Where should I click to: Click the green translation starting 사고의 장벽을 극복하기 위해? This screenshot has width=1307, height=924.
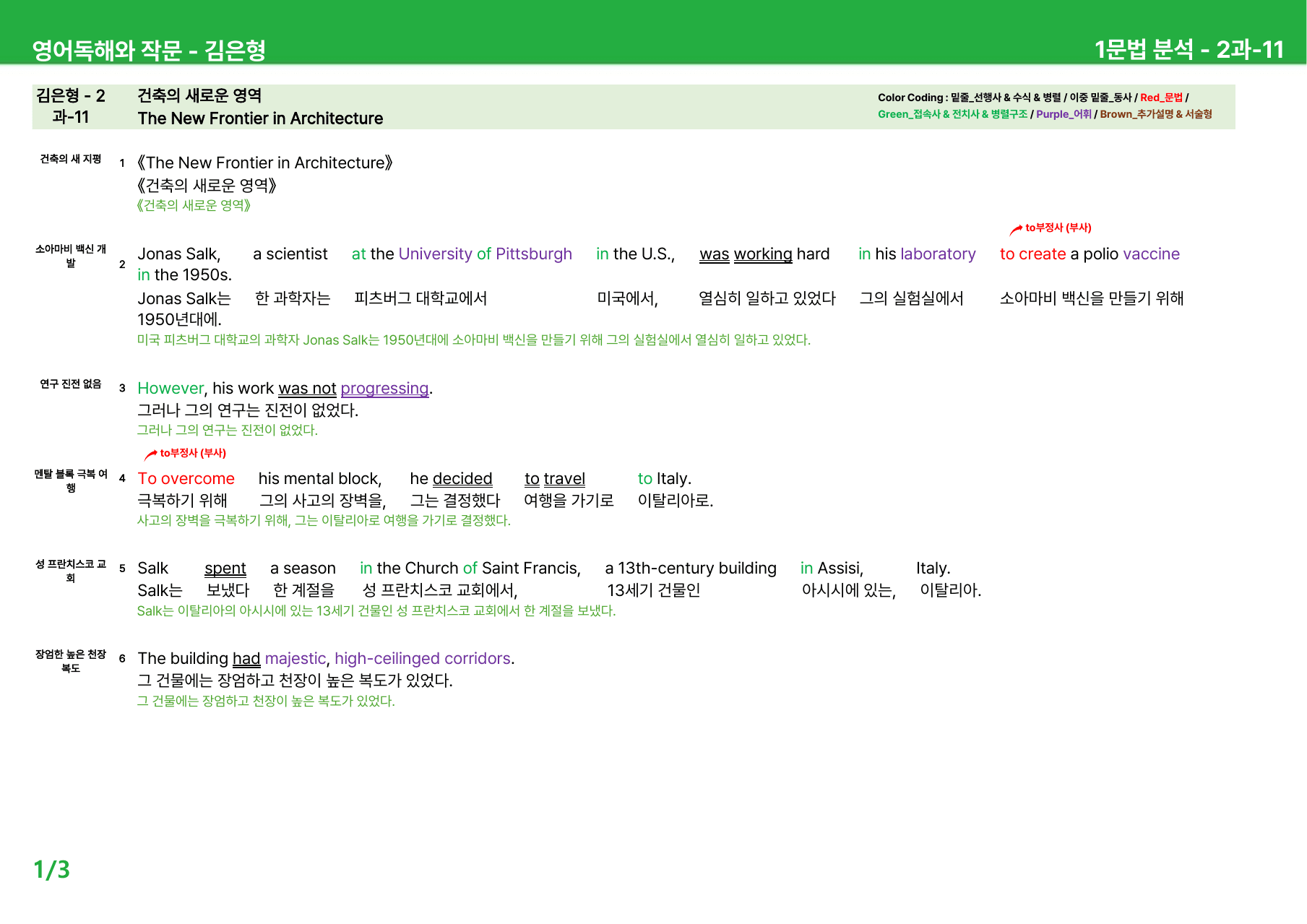point(324,521)
